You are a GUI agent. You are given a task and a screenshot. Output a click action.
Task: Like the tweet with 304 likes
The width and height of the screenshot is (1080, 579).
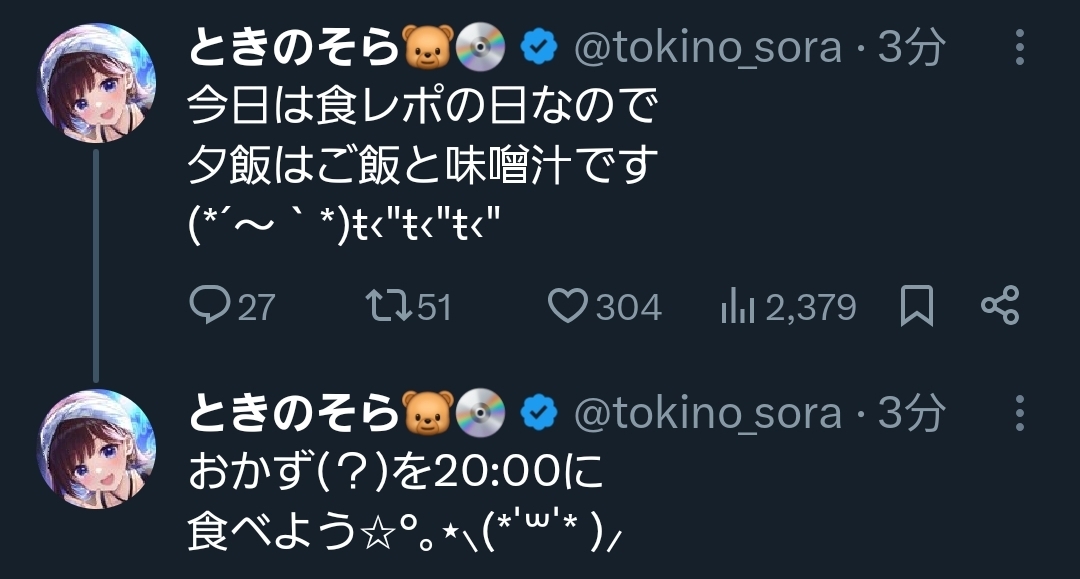tap(604, 306)
